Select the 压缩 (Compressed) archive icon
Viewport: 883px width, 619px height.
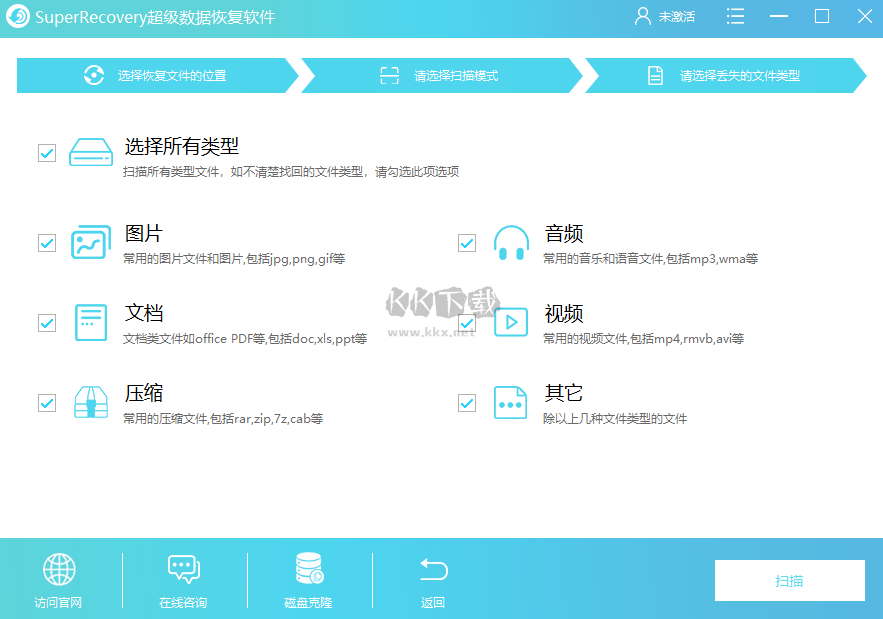[90, 402]
